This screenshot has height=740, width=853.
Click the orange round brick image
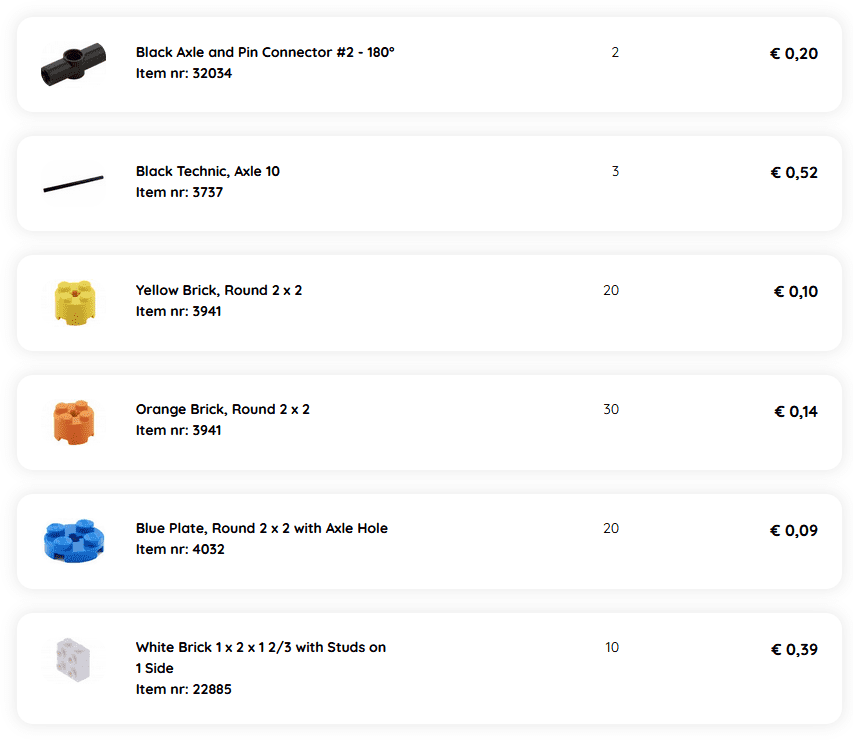coord(73,421)
